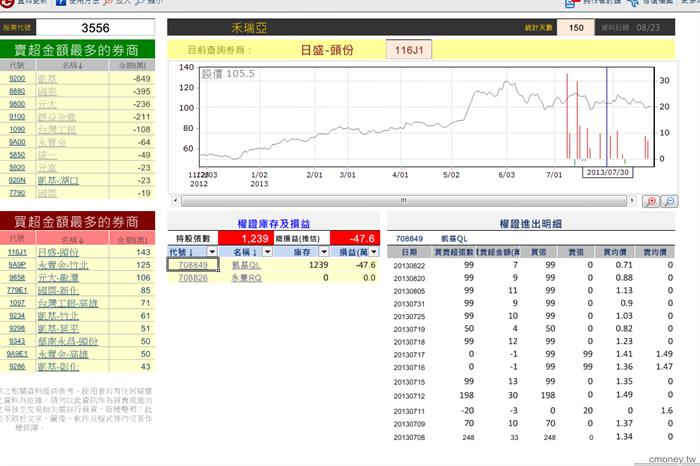Open broker code 5920 link
Image resolution: width=700 pixels, height=466 pixels.
point(17,167)
